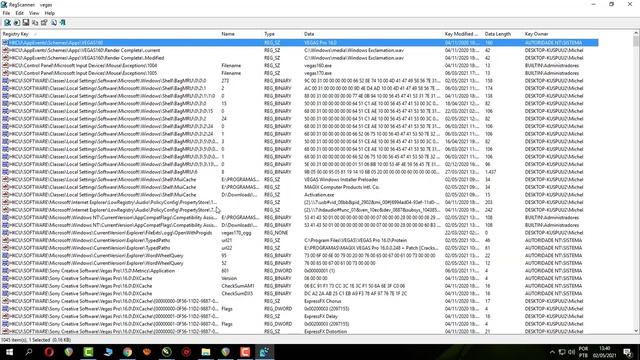
Task: Click the REG_NONE type cell
Action: [x=276, y=233]
